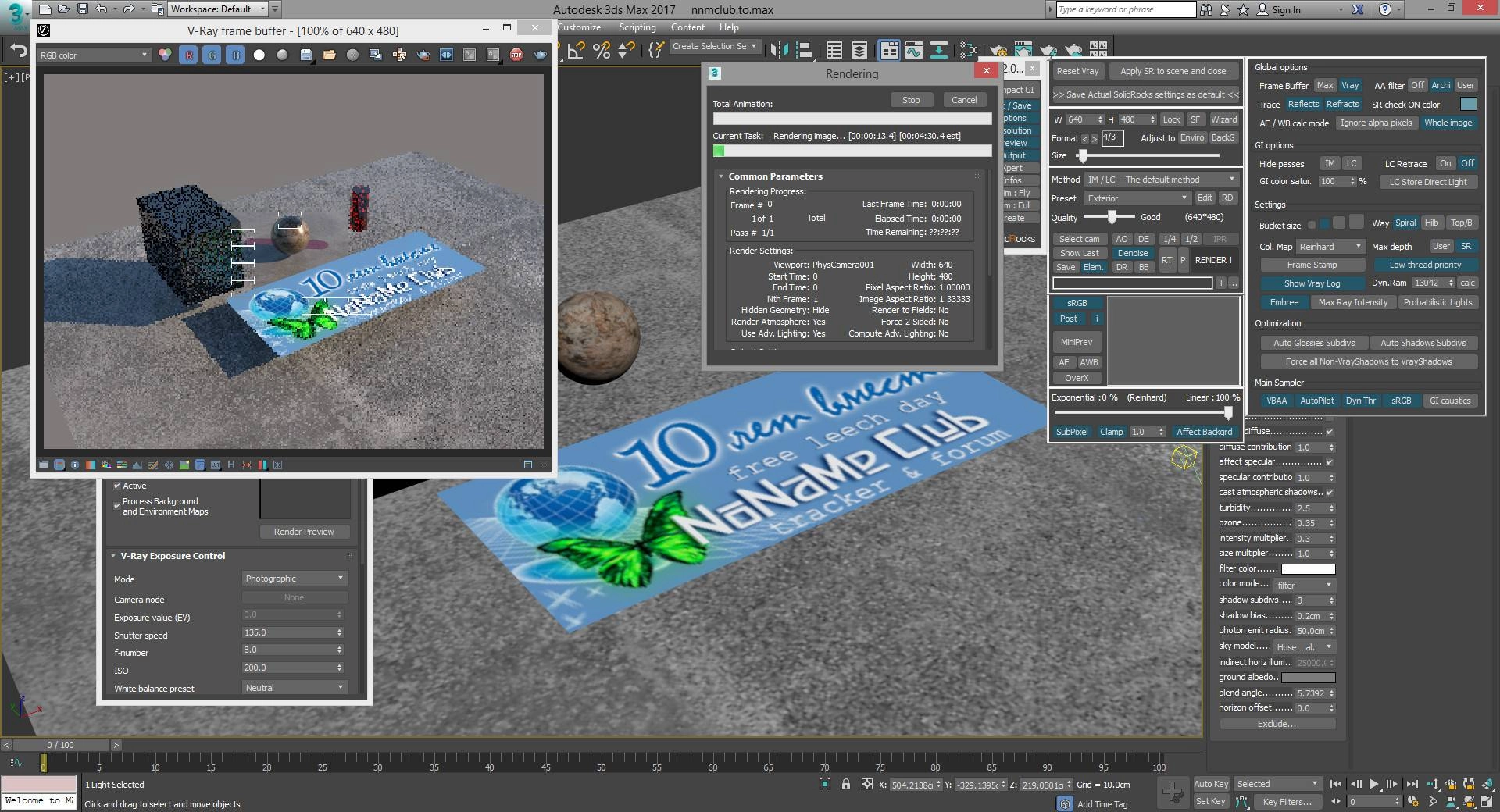Open the sky model dropdown

tap(1304, 646)
